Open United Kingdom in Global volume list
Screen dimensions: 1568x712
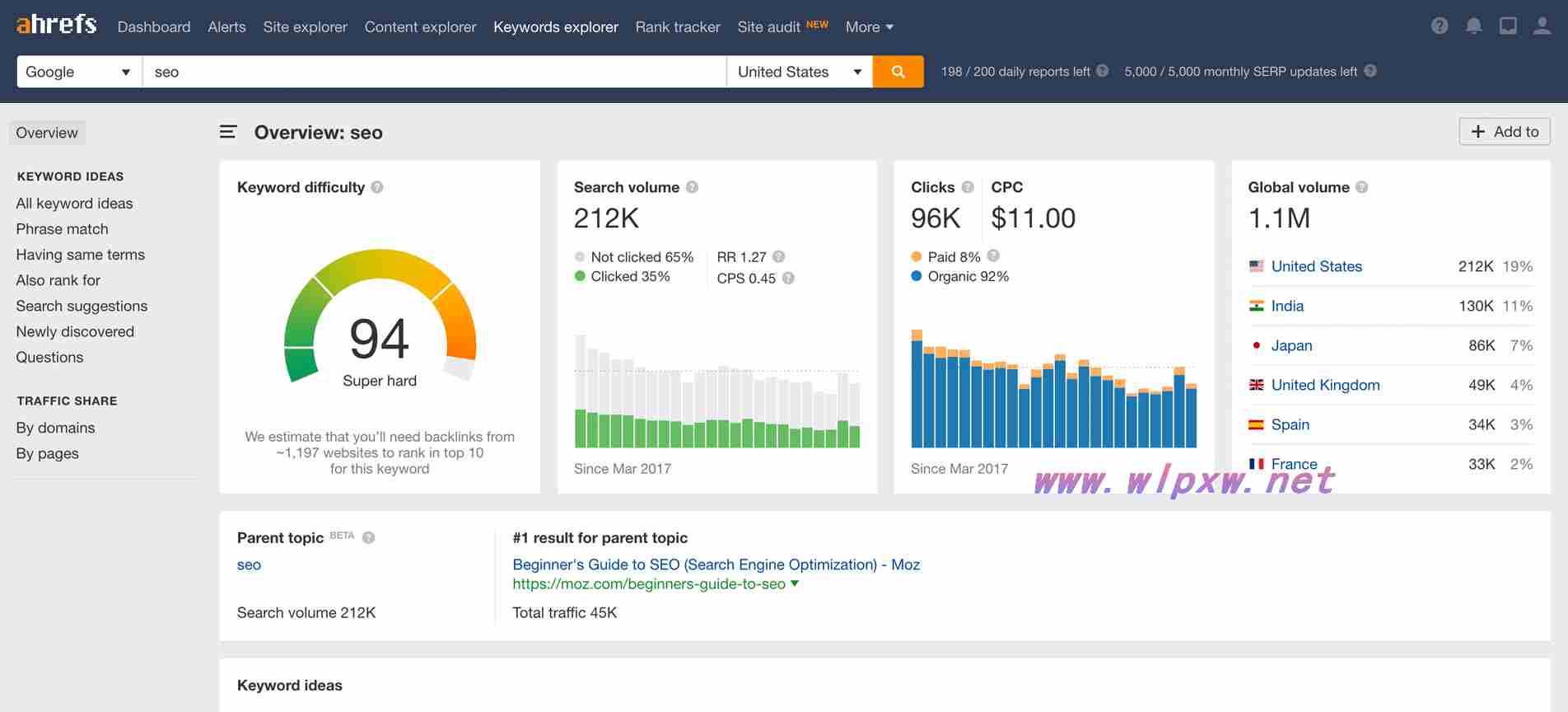[x=1325, y=385]
